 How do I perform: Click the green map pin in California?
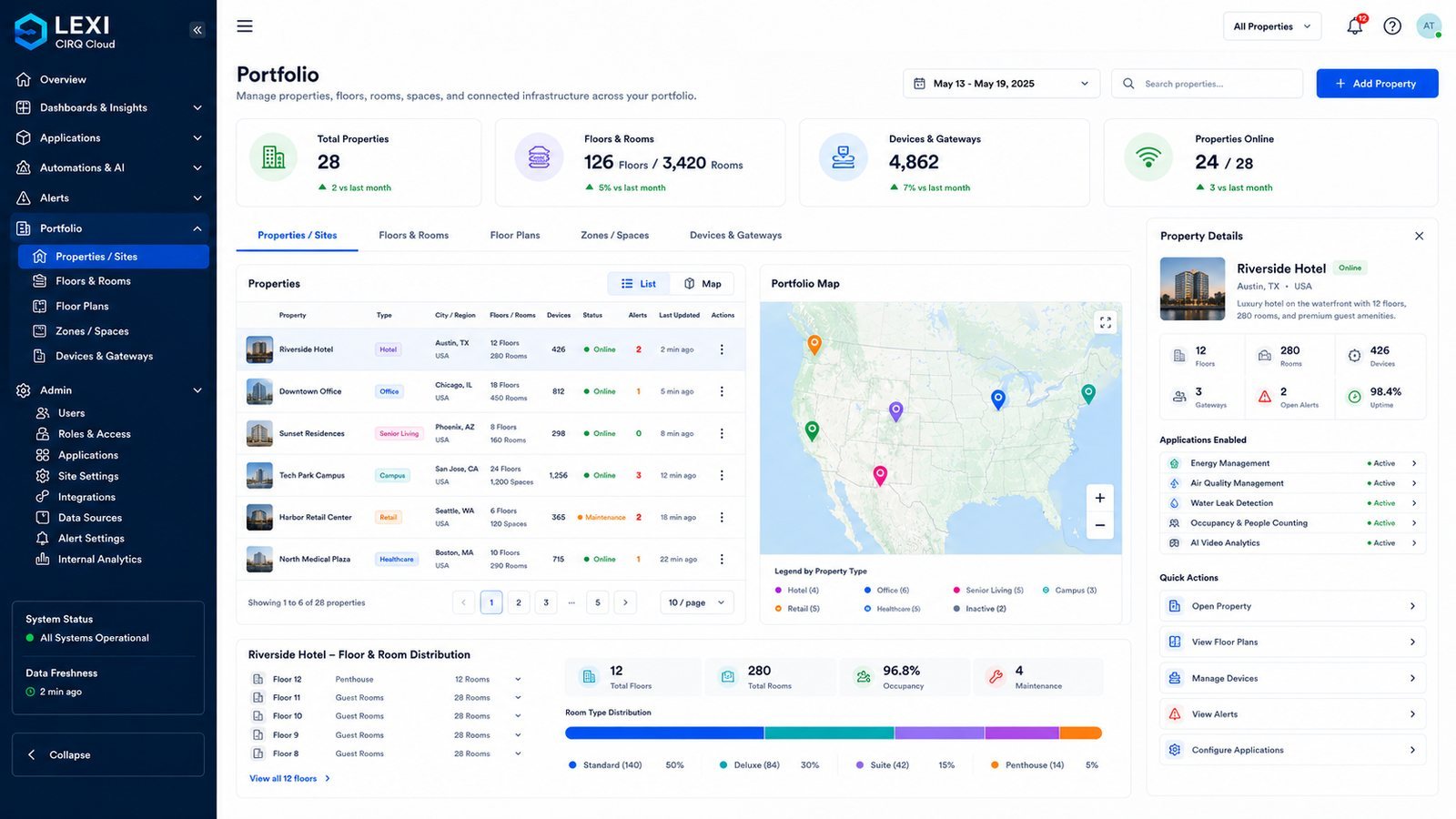(812, 430)
